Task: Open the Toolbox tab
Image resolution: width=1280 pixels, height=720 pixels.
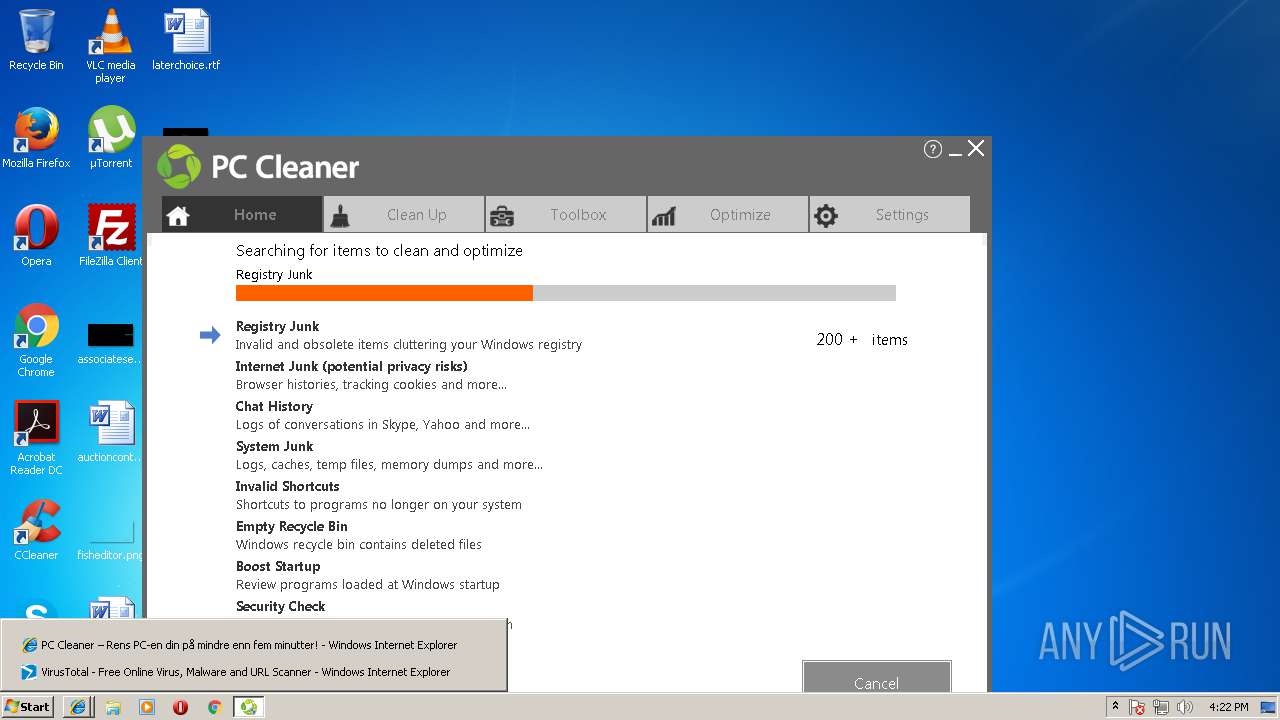Action: tap(566, 214)
